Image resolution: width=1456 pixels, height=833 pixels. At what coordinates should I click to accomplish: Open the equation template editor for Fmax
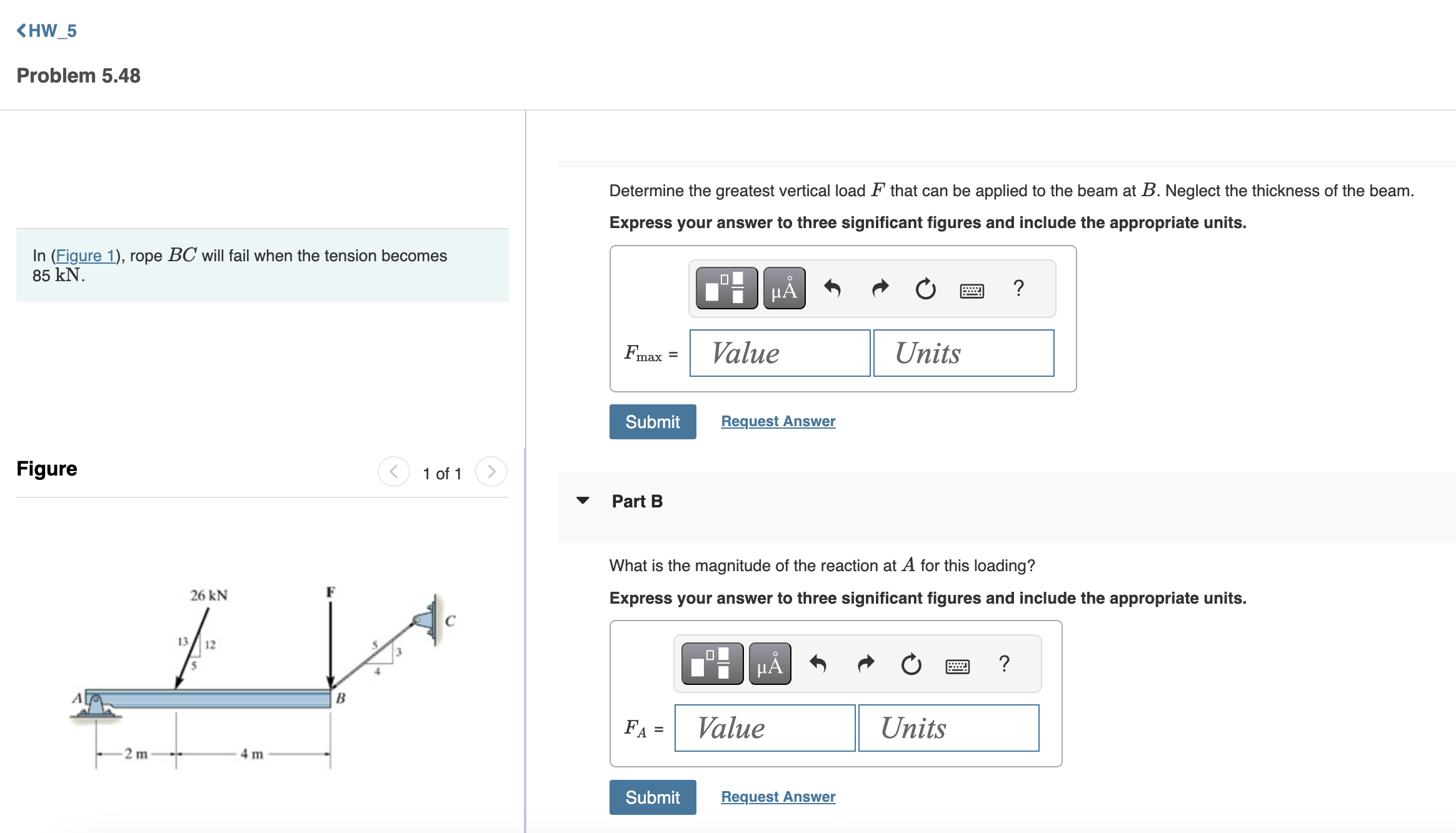point(725,288)
